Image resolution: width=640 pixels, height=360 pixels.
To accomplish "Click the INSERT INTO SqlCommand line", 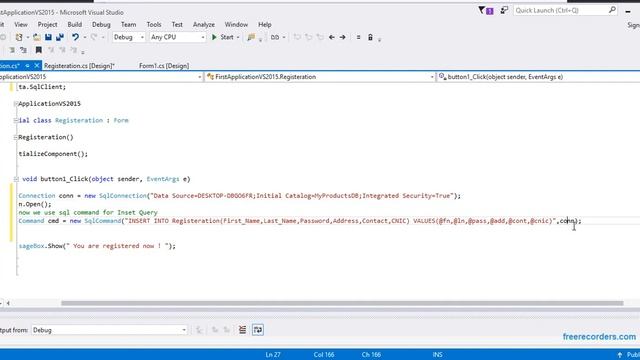I will [x=300, y=221].
